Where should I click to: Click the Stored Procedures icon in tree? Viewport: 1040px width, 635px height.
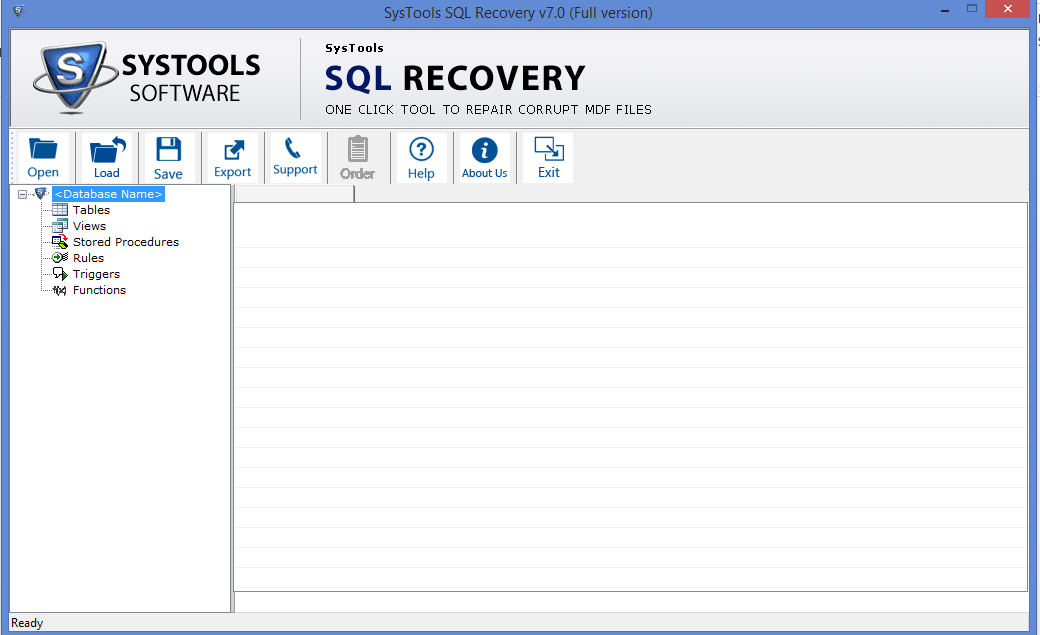click(60, 242)
